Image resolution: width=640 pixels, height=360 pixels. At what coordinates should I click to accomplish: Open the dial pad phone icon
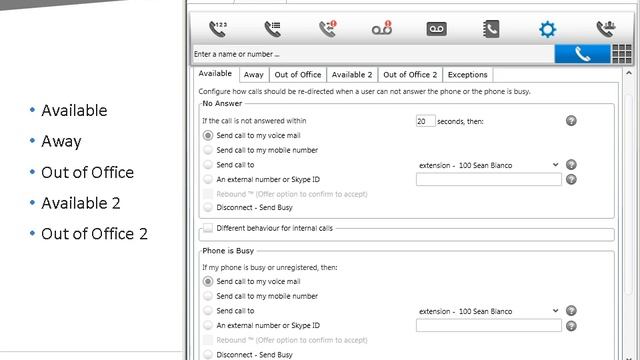click(x=218, y=29)
